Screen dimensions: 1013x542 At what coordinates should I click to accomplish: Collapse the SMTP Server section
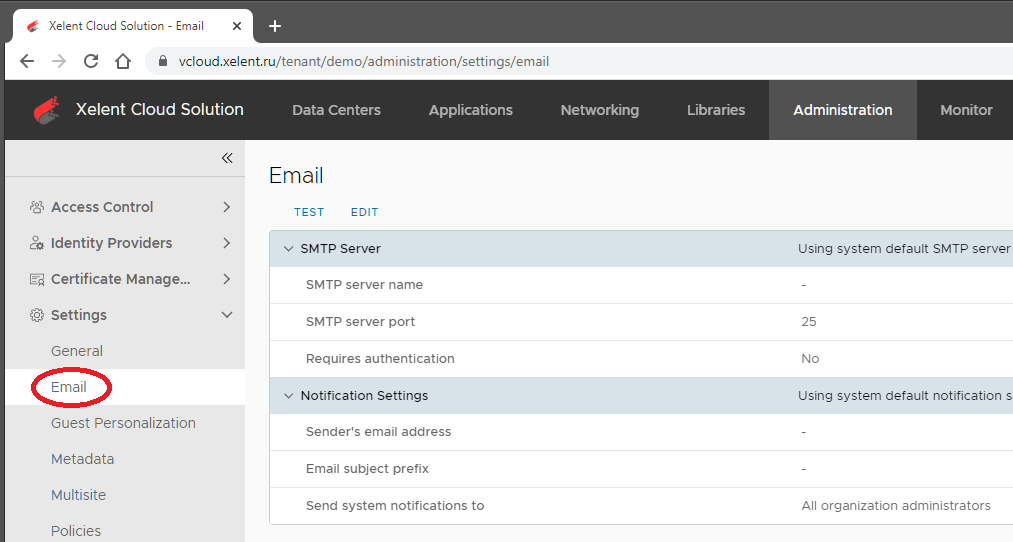click(x=288, y=249)
